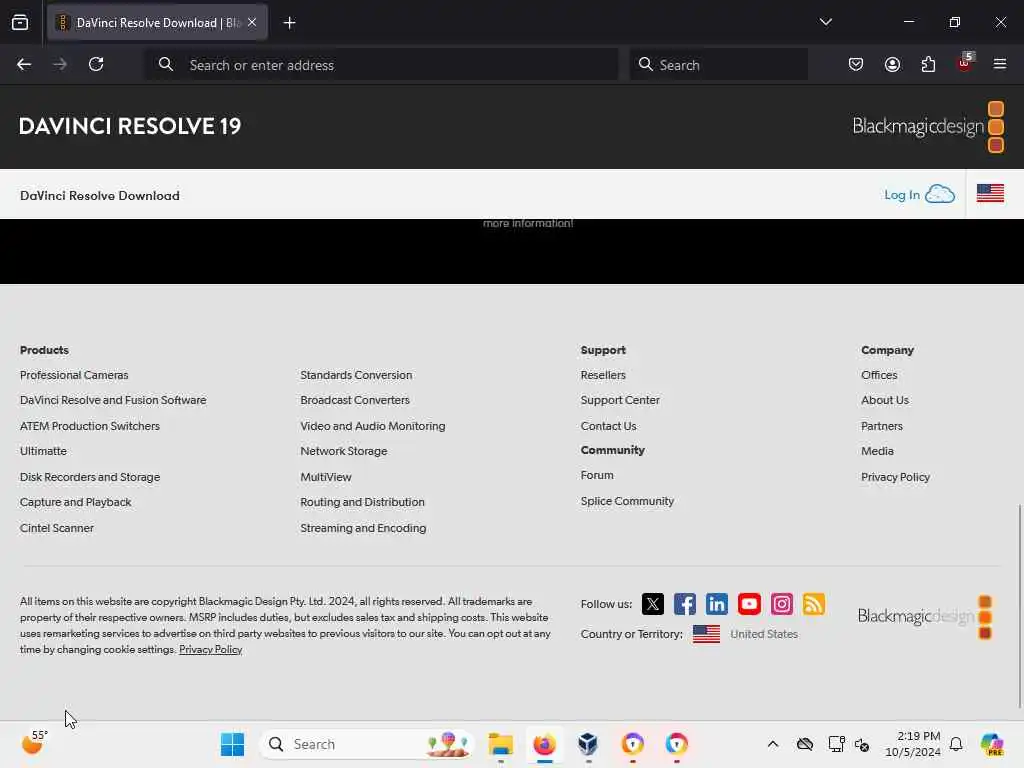This screenshot has width=1024, height=768.
Task: Click the underlined Privacy Policy in copyright text
Action: [210, 649]
